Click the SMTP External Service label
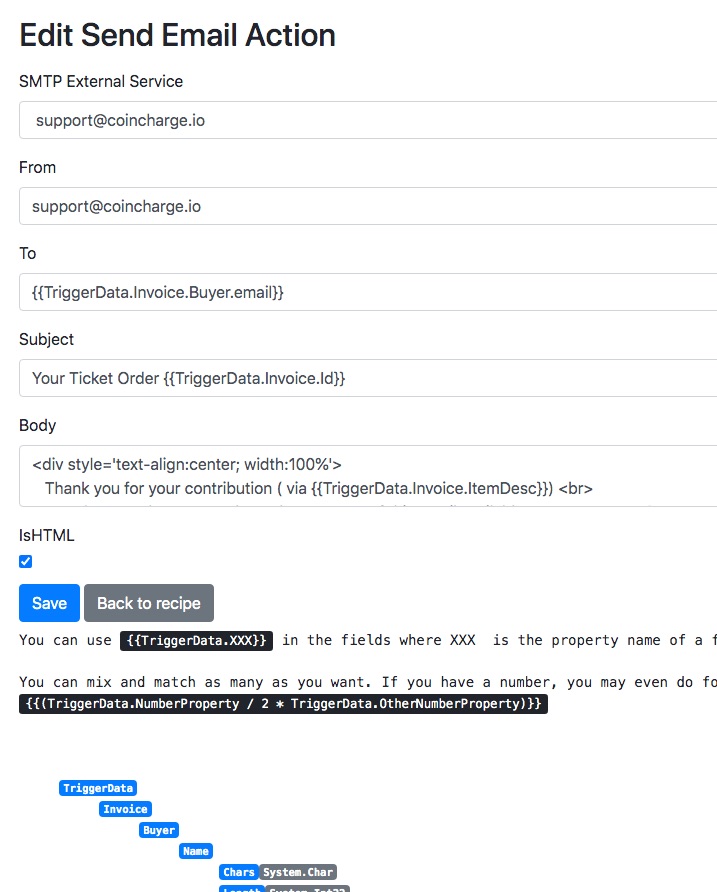 [101, 81]
